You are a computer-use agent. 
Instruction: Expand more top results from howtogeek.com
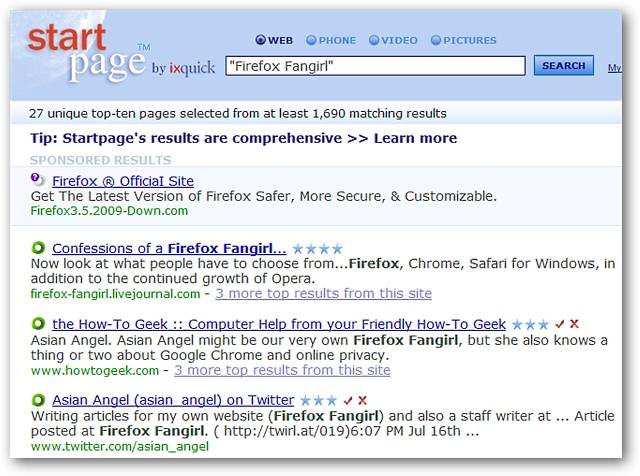click(282, 370)
